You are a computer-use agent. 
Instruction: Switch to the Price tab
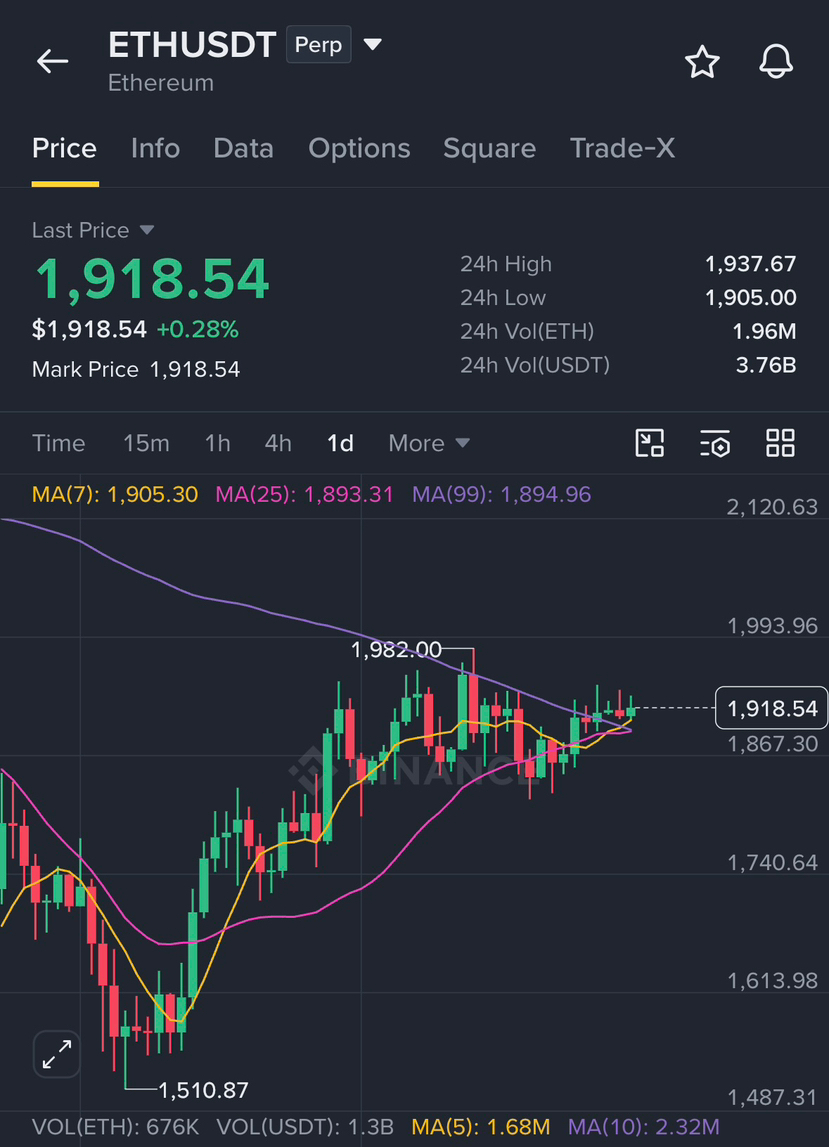pos(64,148)
